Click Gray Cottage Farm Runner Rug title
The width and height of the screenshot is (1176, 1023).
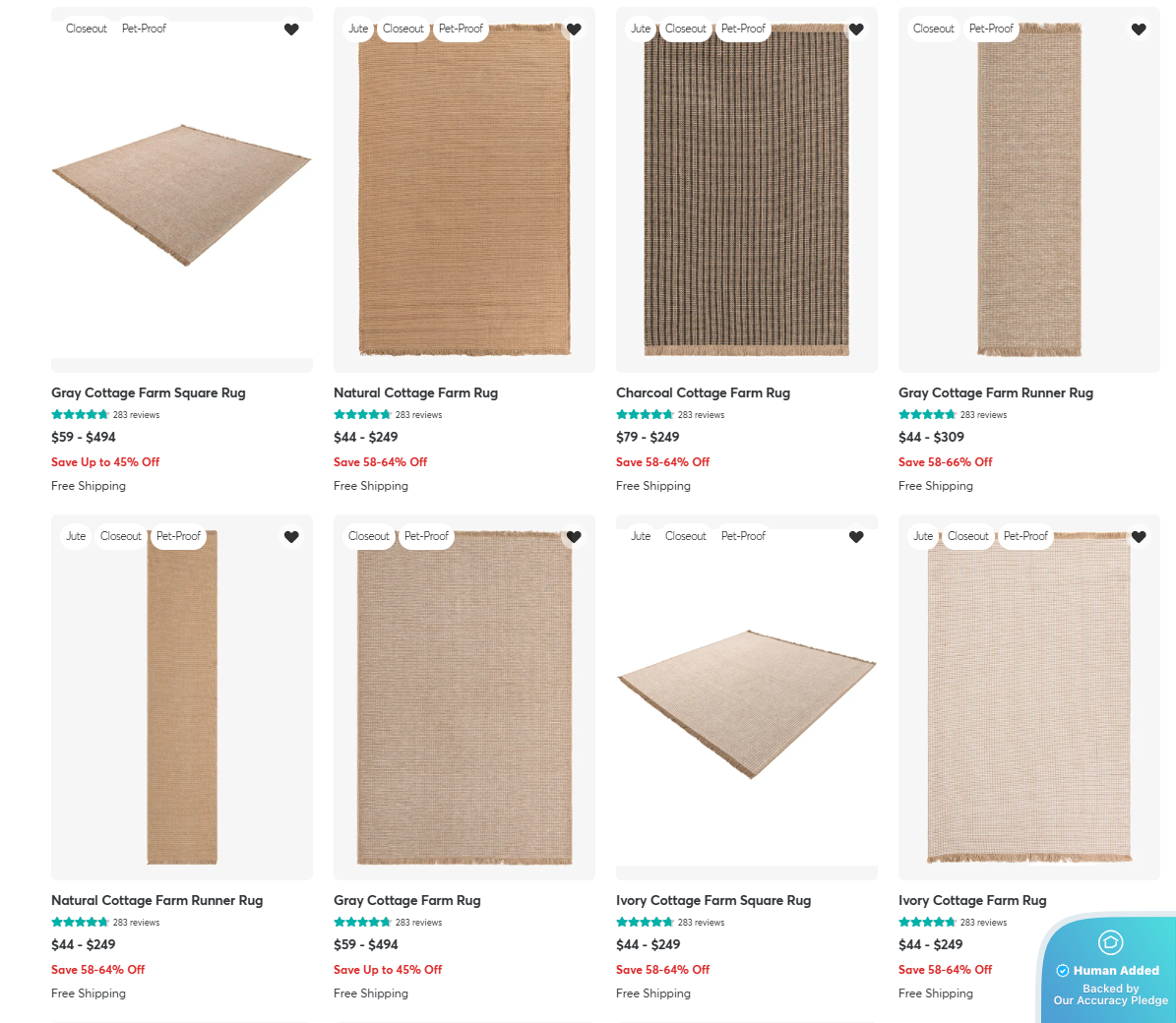pos(995,392)
